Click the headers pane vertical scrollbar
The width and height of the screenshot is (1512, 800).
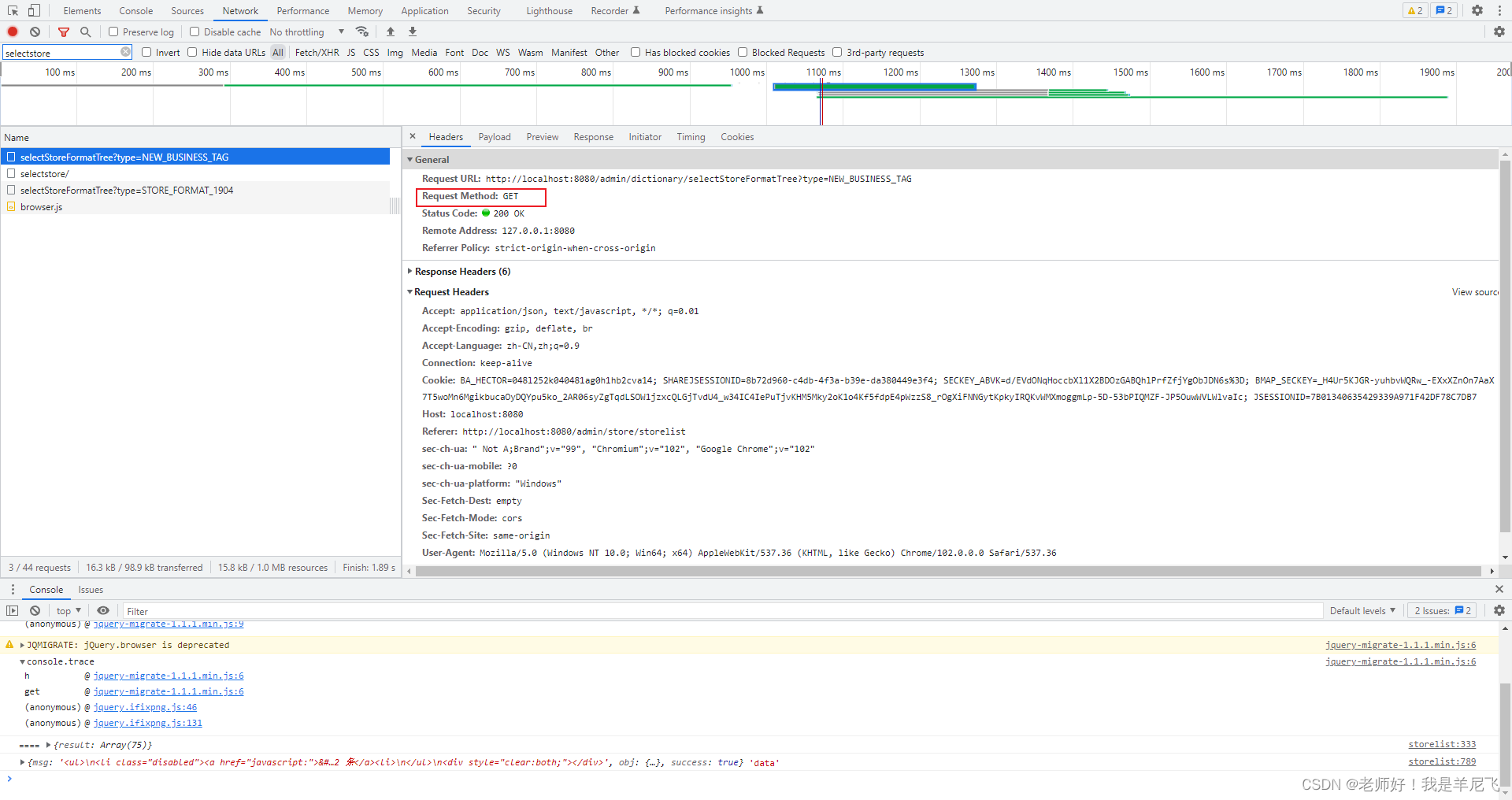[1505, 346]
